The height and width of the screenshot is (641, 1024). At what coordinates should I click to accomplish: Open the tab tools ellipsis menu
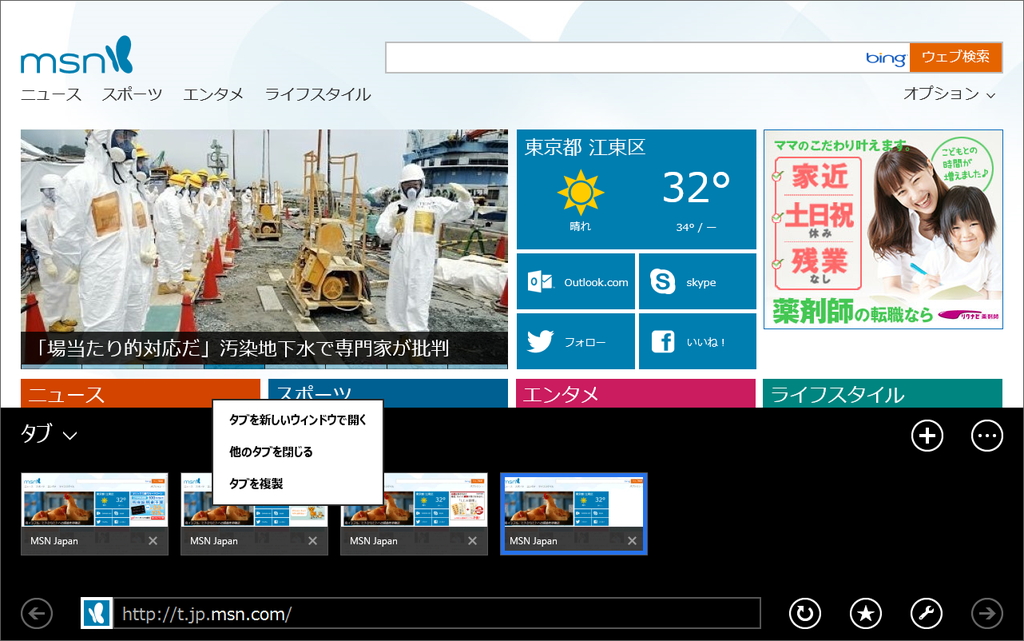click(x=987, y=436)
